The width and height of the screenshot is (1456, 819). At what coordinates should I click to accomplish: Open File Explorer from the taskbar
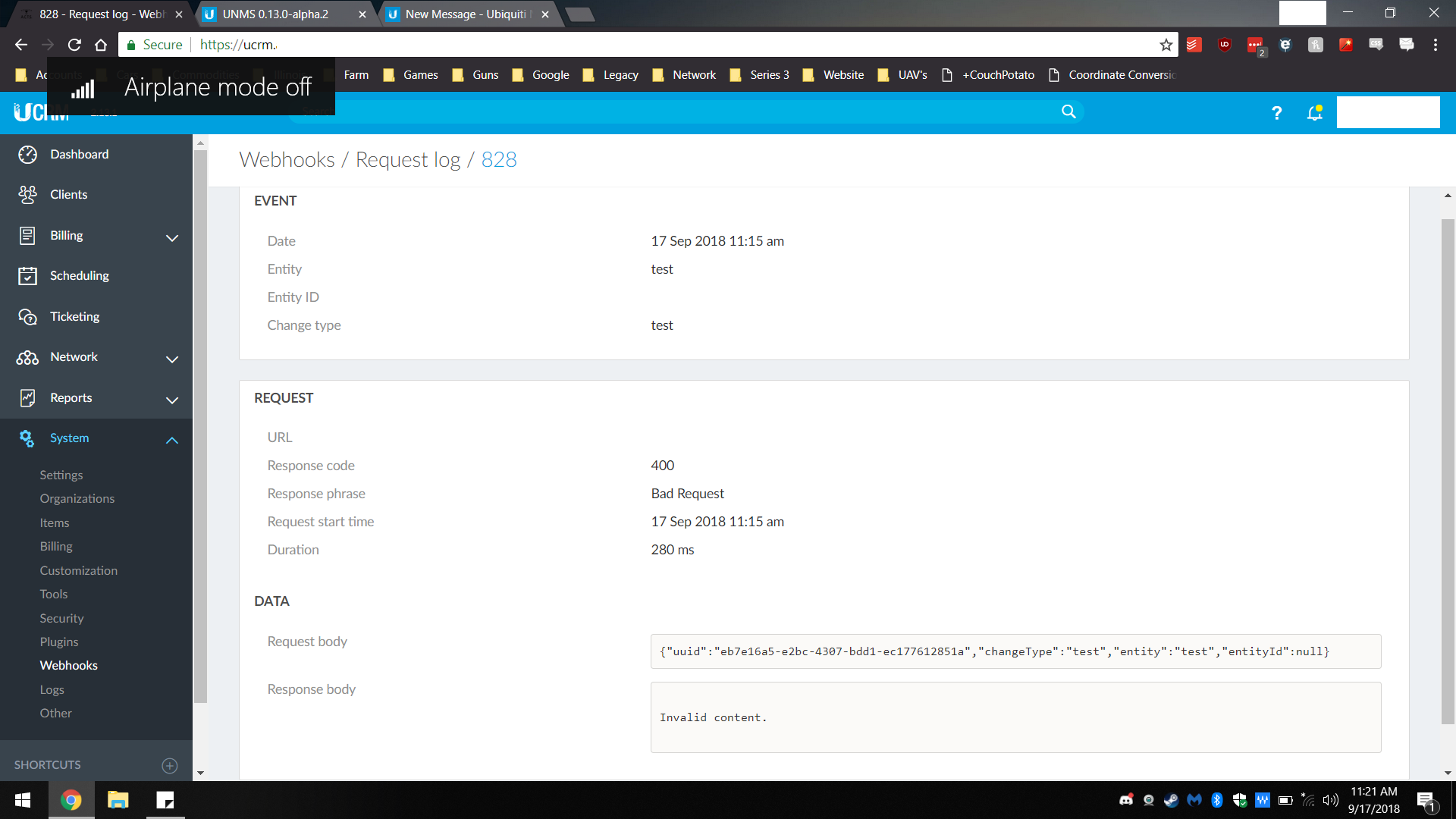click(x=118, y=800)
